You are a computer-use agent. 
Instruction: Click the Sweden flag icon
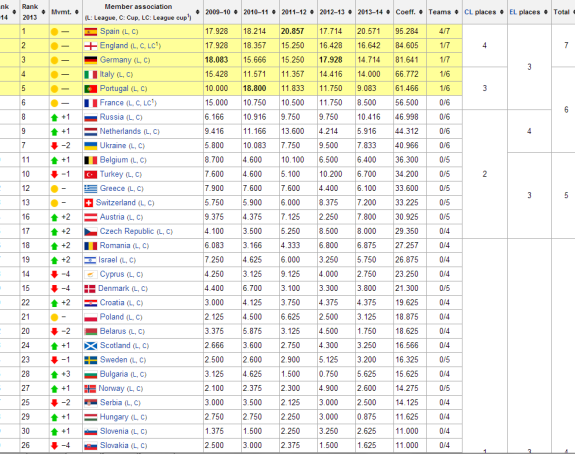pos(91,360)
